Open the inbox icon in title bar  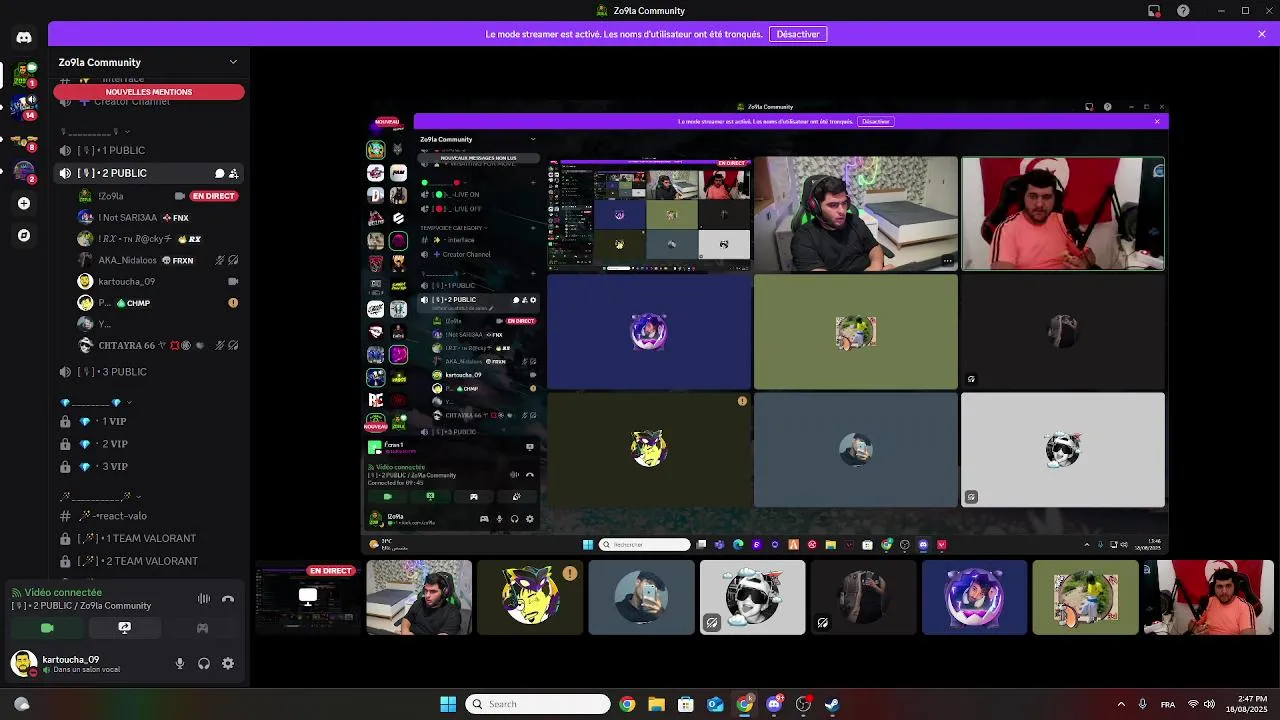1154,11
